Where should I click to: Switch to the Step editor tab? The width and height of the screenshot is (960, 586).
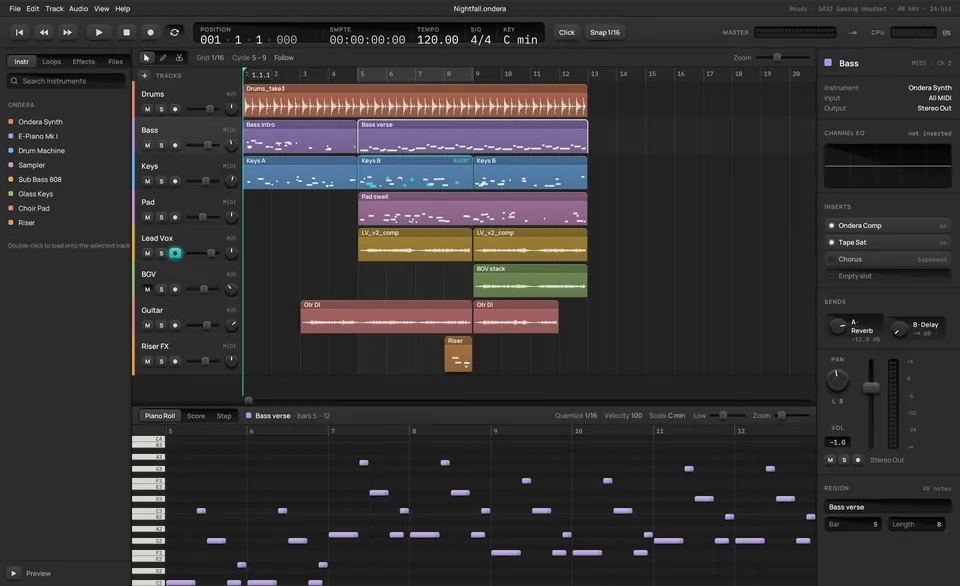(x=224, y=416)
